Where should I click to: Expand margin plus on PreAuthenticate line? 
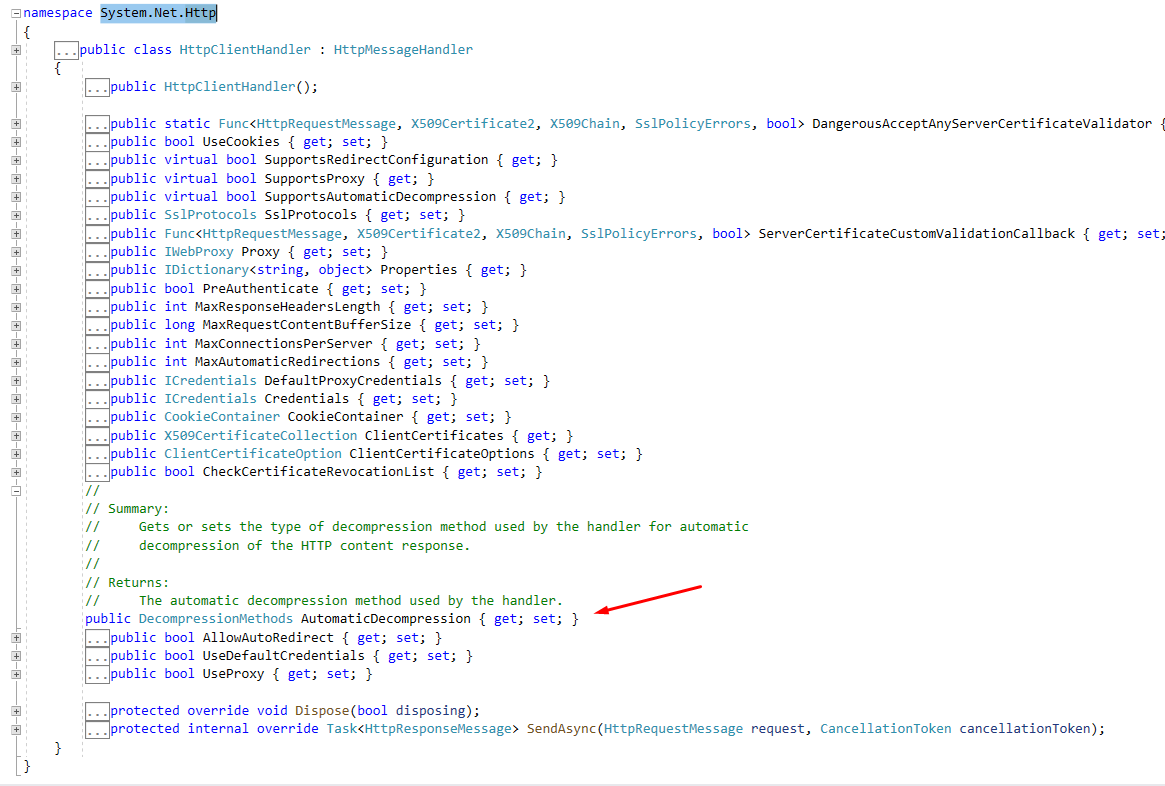click(16, 289)
